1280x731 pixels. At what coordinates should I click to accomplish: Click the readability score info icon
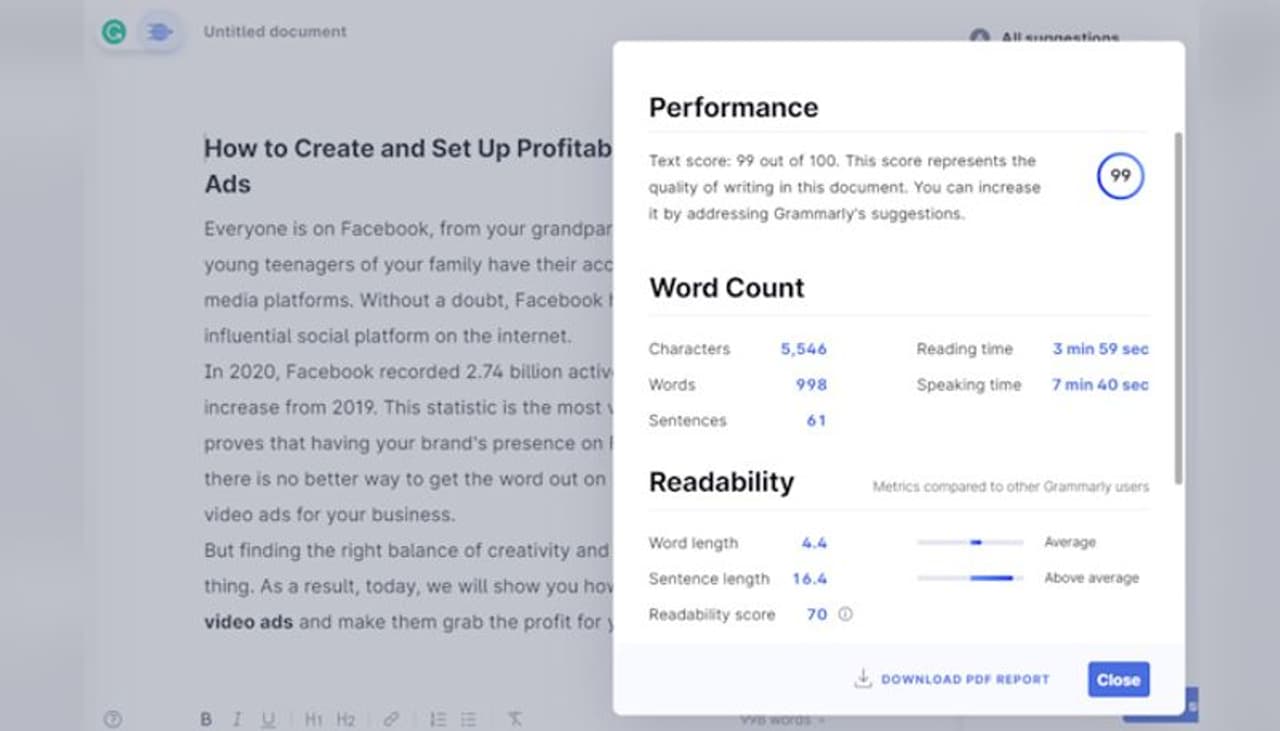tap(845, 615)
